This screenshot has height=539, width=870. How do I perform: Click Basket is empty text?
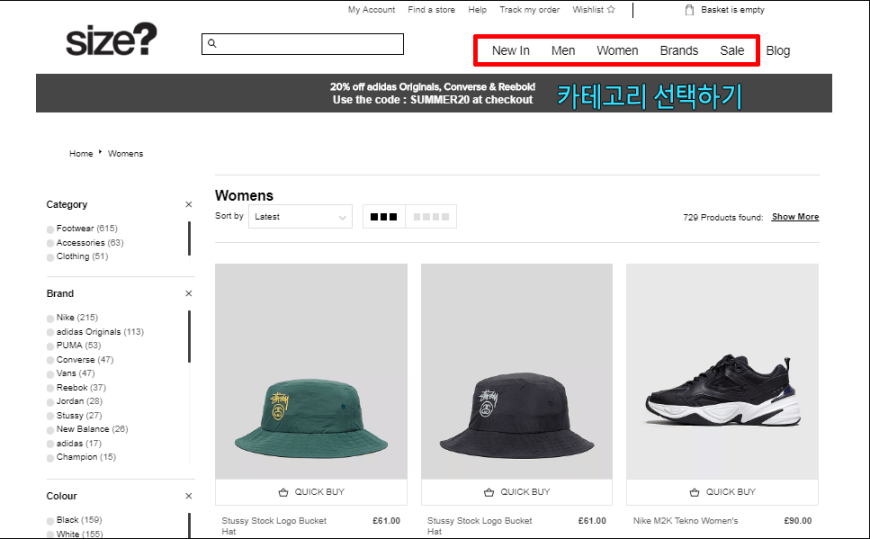[732, 9]
